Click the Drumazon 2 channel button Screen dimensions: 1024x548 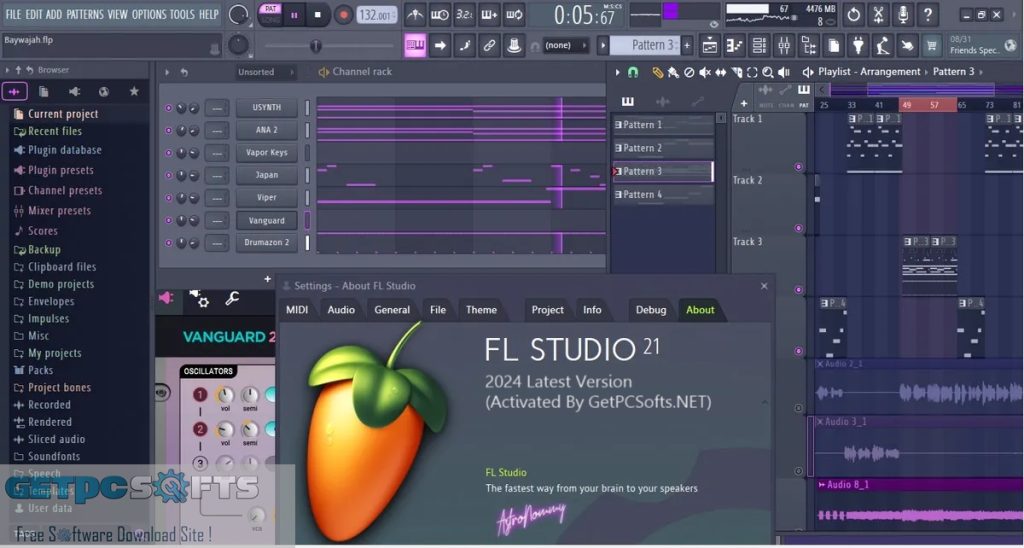pos(266,242)
